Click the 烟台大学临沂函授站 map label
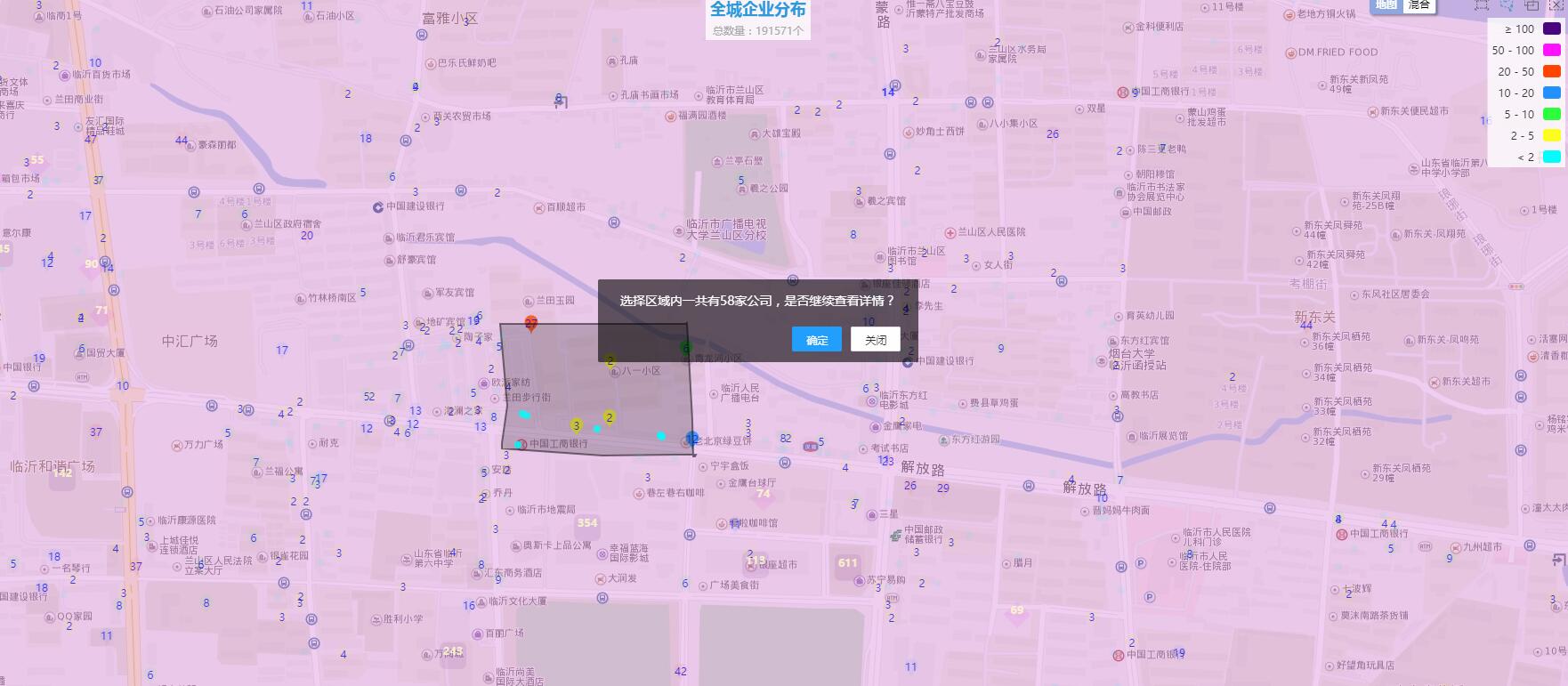This screenshot has height=686, width=1568. (1137, 359)
